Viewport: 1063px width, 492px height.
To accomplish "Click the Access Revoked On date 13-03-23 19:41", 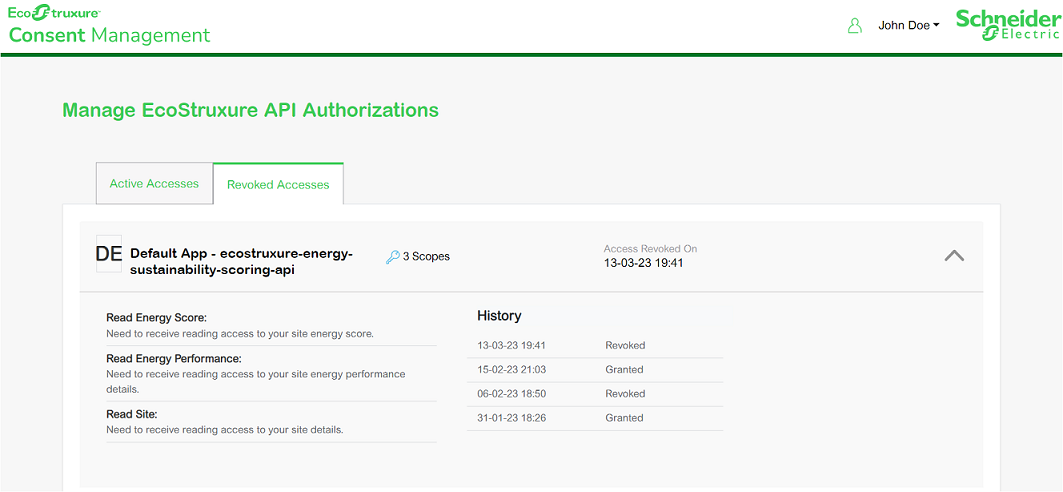I will pyautogui.click(x=643, y=263).
